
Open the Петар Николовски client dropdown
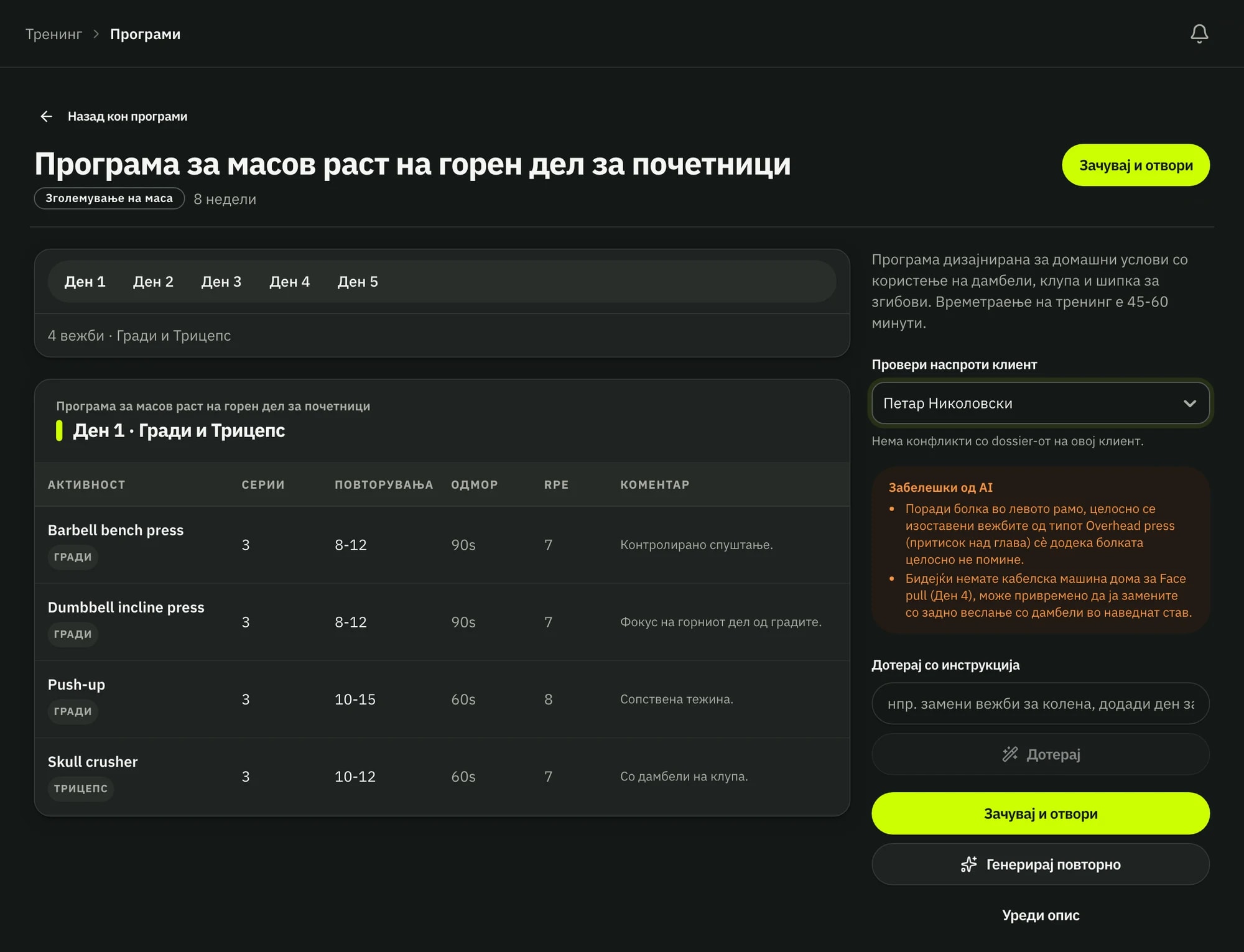click(1041, 403)
